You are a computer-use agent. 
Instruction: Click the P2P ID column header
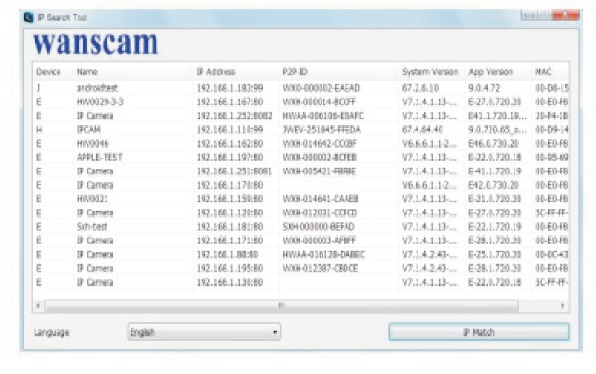coord(295,72)
